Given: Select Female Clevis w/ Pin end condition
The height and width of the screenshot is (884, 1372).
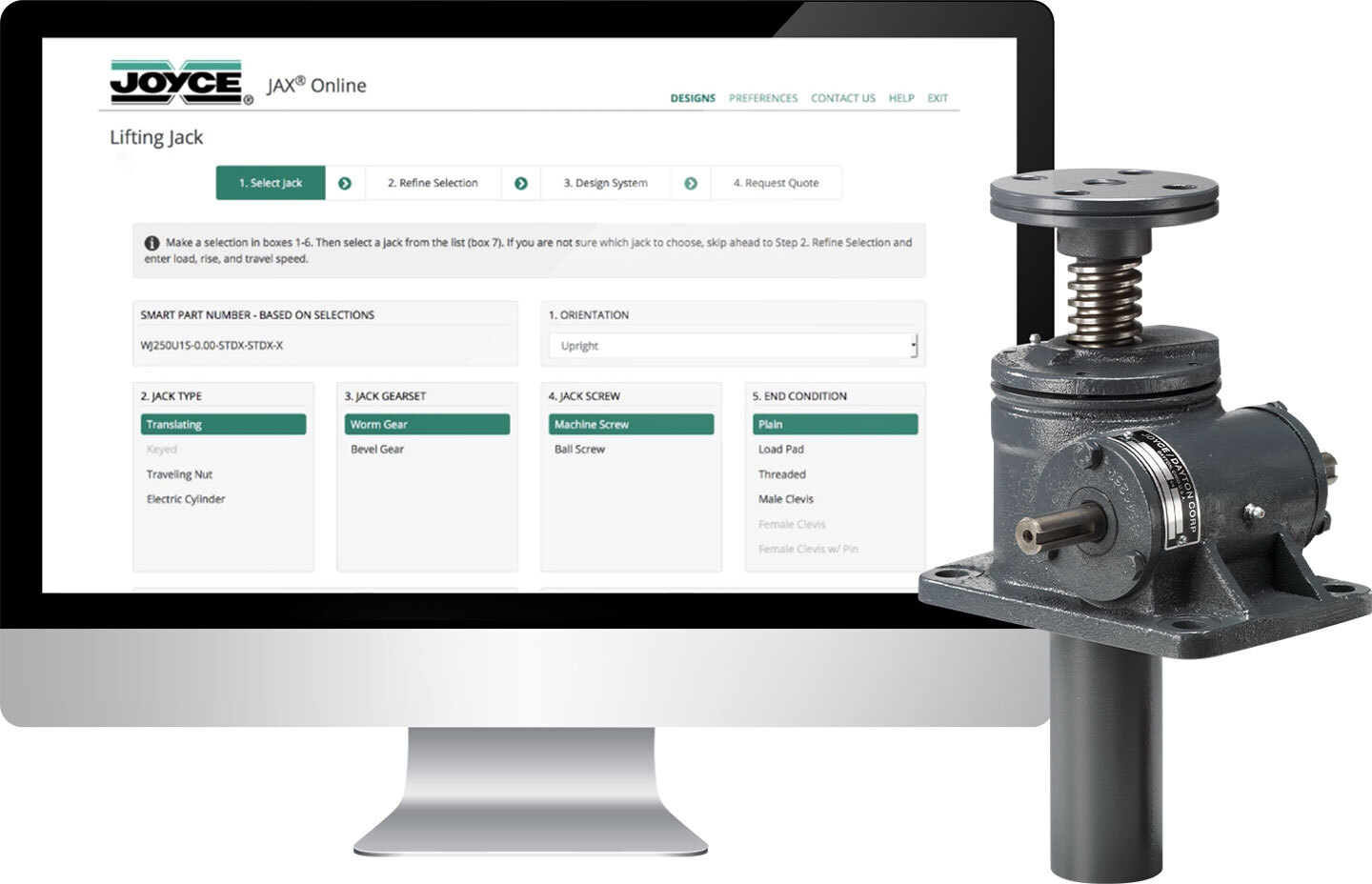Looking at the screenshot, I should pyautogui.click(x=808, y=549).
